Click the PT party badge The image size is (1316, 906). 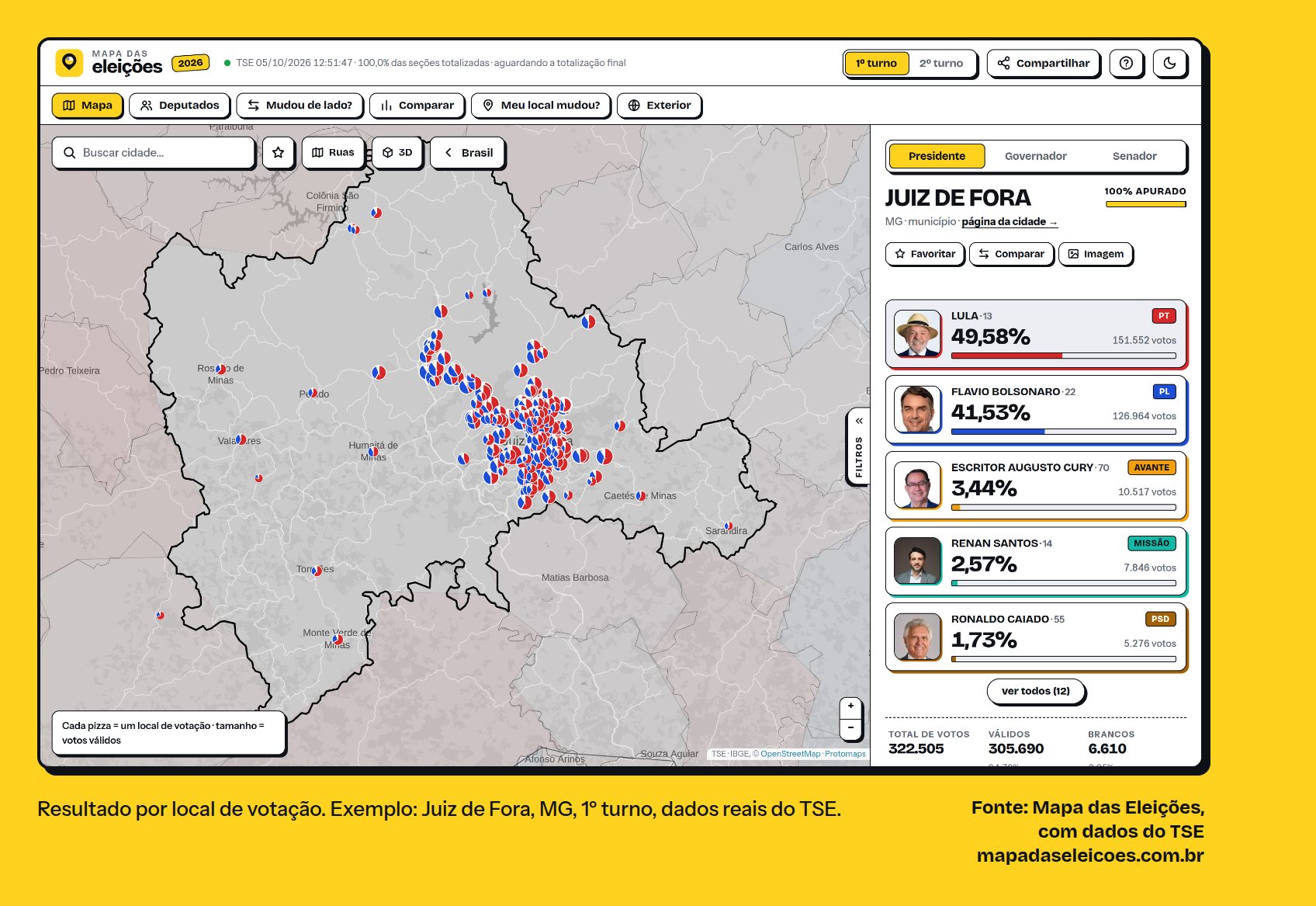[x=1163, y=316]
